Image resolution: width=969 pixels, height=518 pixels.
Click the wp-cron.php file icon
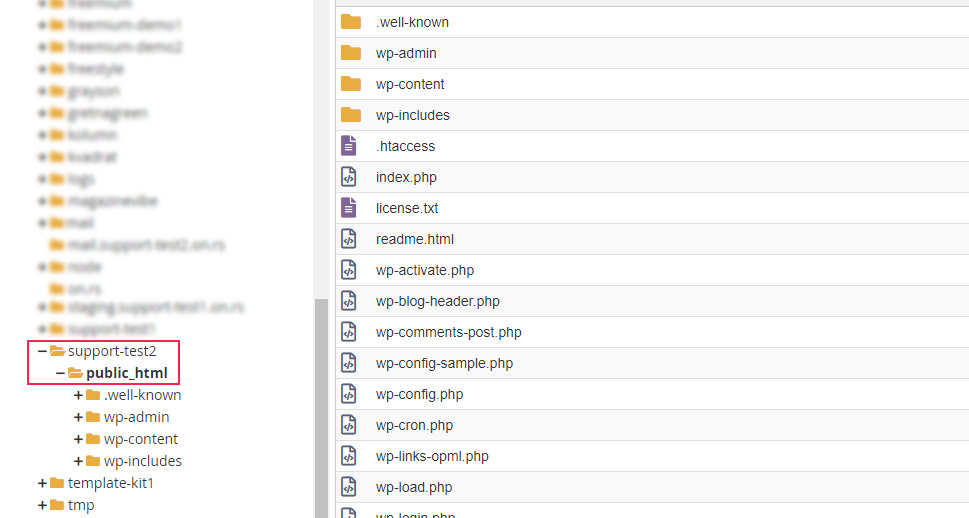tap(349, 424)
